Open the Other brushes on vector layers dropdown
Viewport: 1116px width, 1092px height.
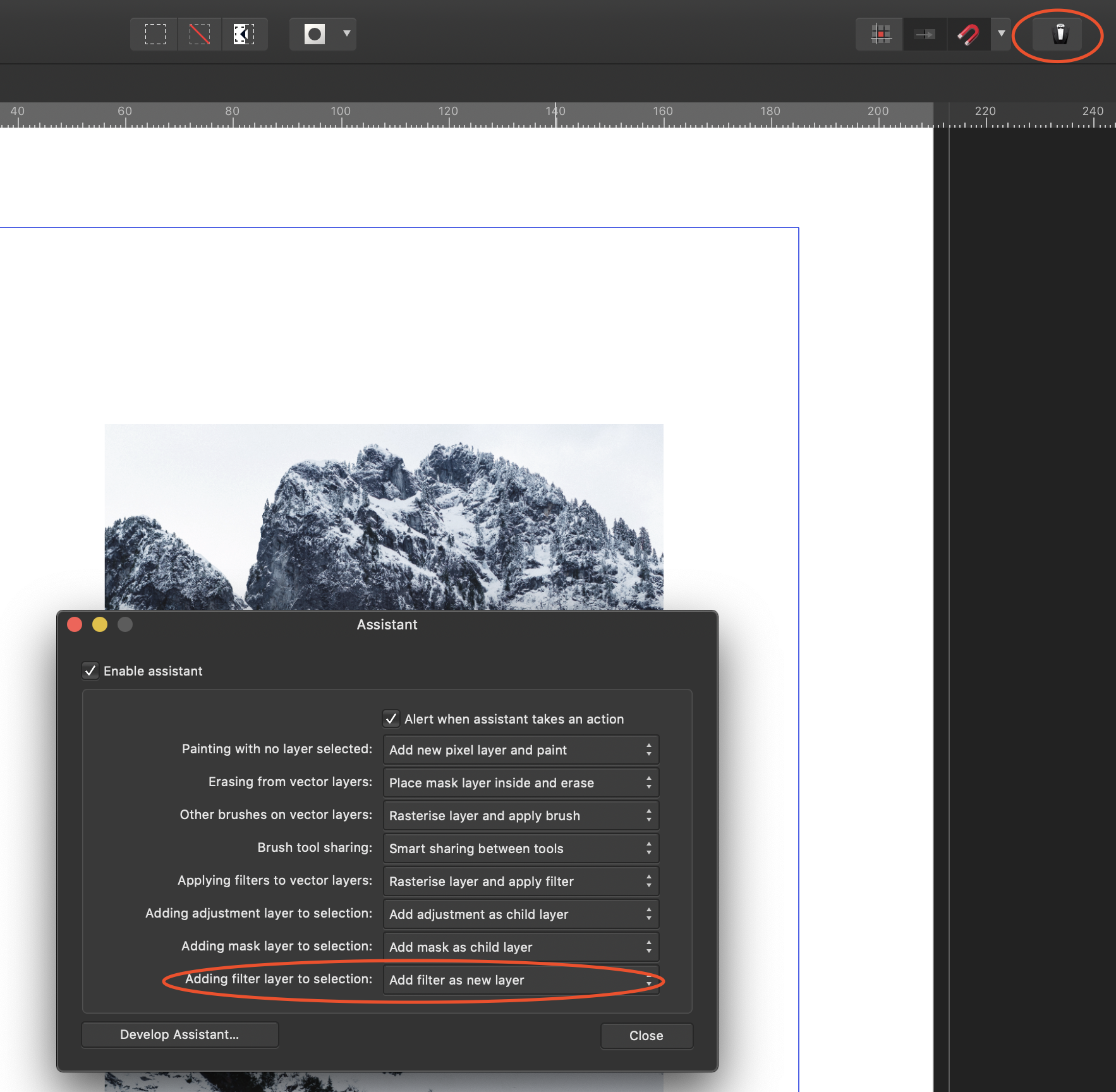pyautogui.click(x=521, y=815)
